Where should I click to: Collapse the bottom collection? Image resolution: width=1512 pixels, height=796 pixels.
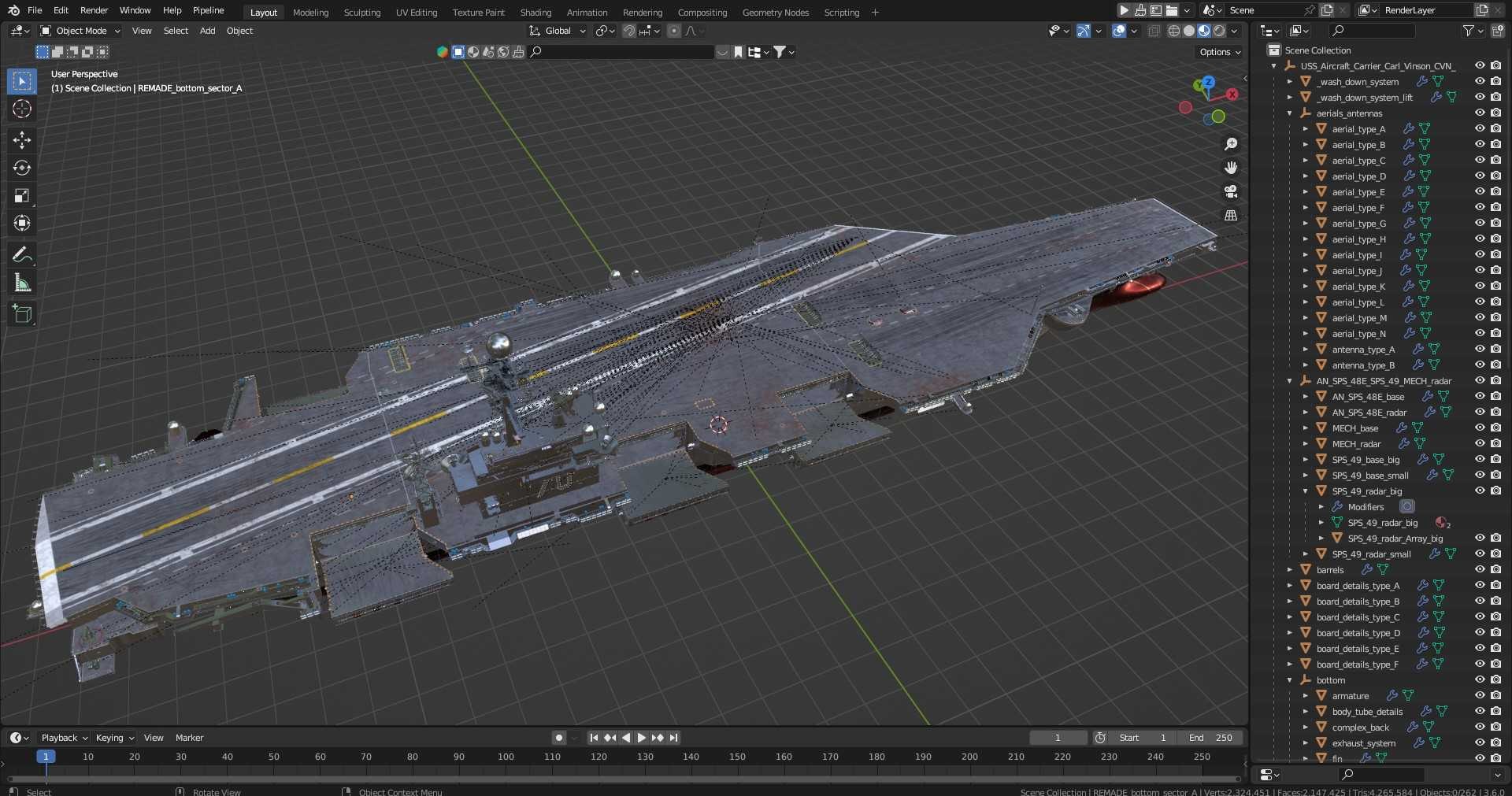pos(1289,680)
